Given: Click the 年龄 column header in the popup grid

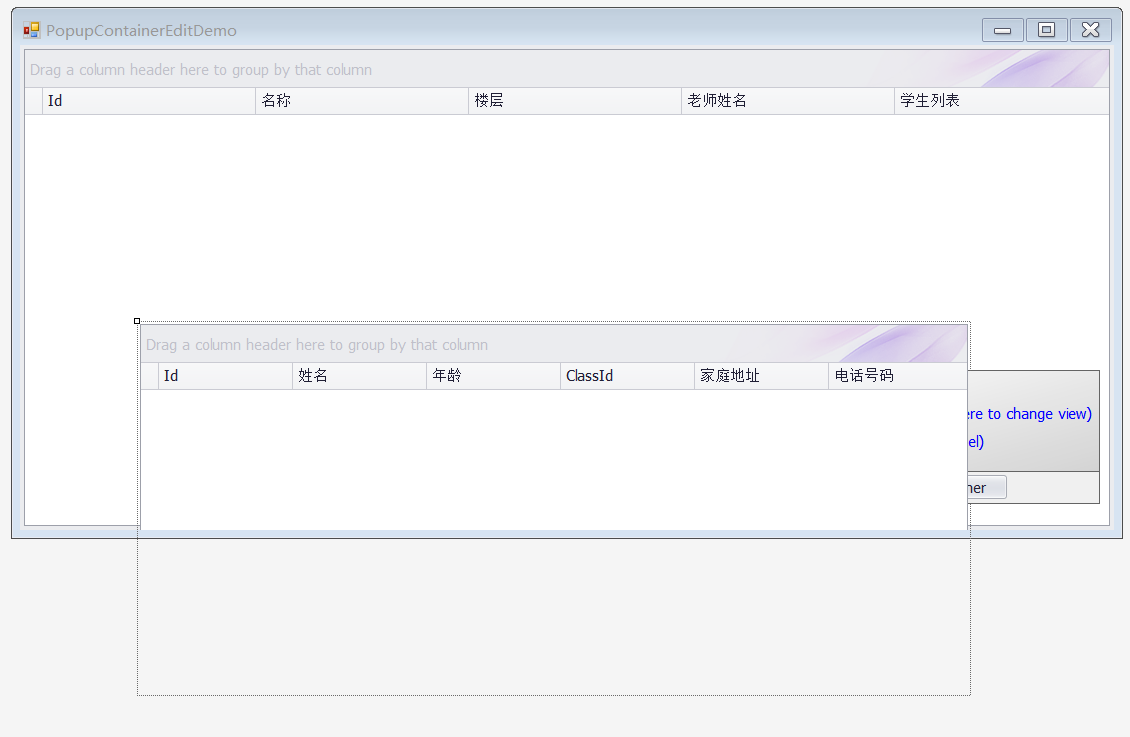Looking at the screenshot, I should coord(493,375).
